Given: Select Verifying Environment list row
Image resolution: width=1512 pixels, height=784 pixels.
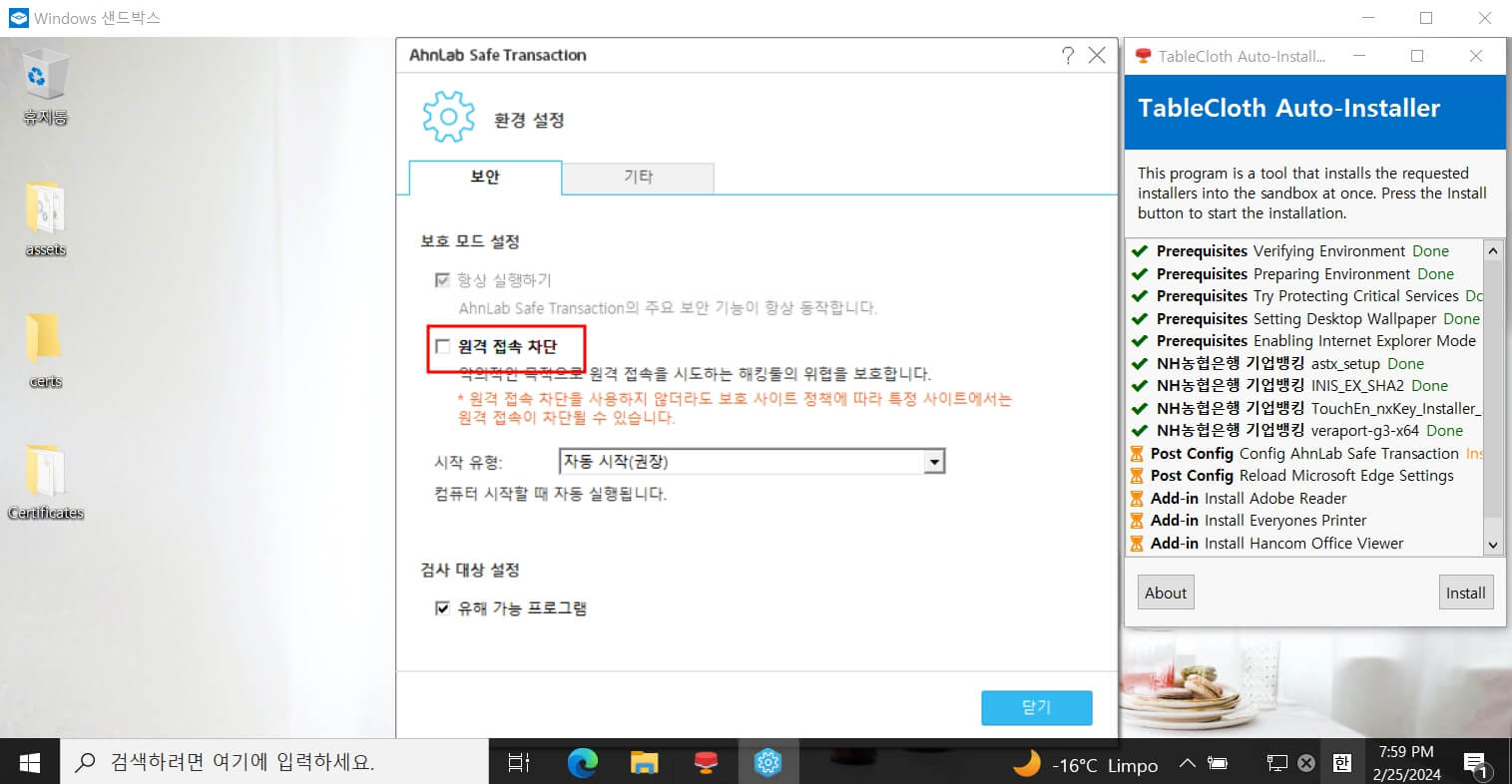Looking at the screenshot, I should (x=1305, y=251).
